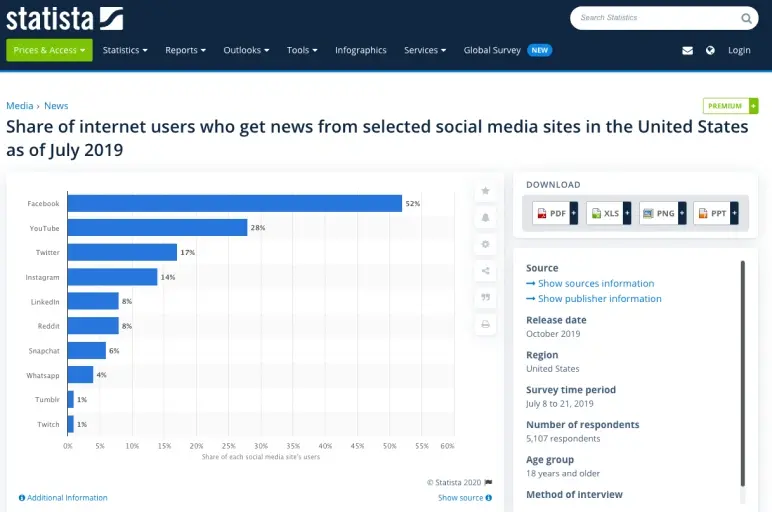The width and height of the screenshot is (772, 512).
Task: Click the Instagram 14% bar
Action: click(113, 277)
